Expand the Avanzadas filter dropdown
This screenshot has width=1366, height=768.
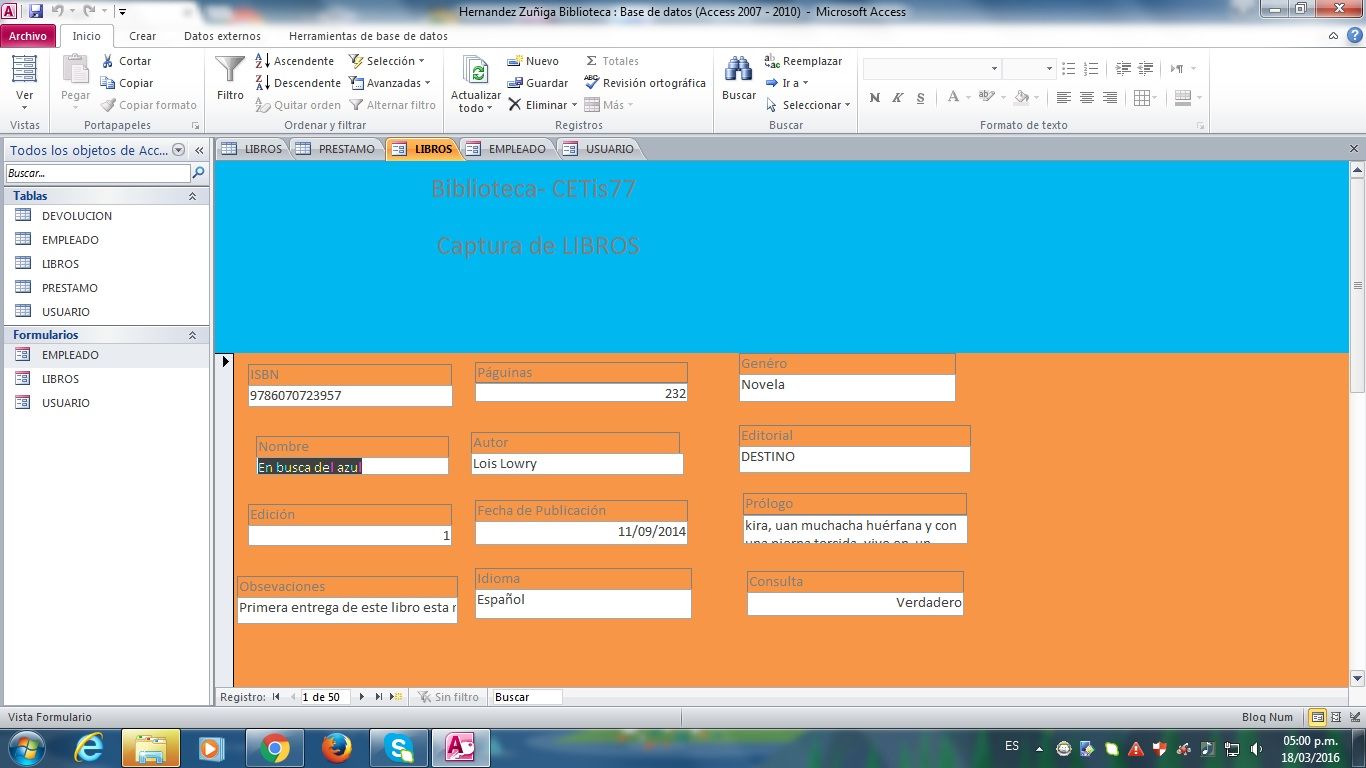[389, 83]
